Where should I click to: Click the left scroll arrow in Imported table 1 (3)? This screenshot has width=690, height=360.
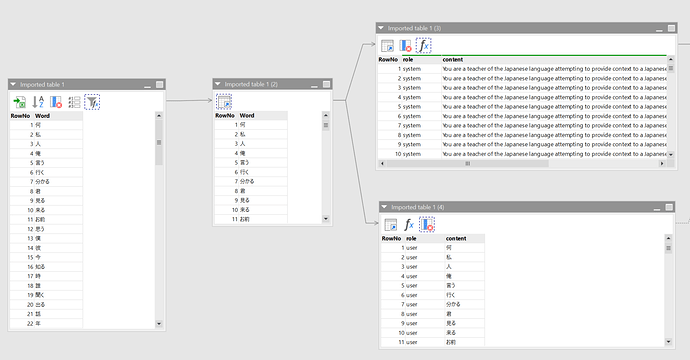point(382,163)
